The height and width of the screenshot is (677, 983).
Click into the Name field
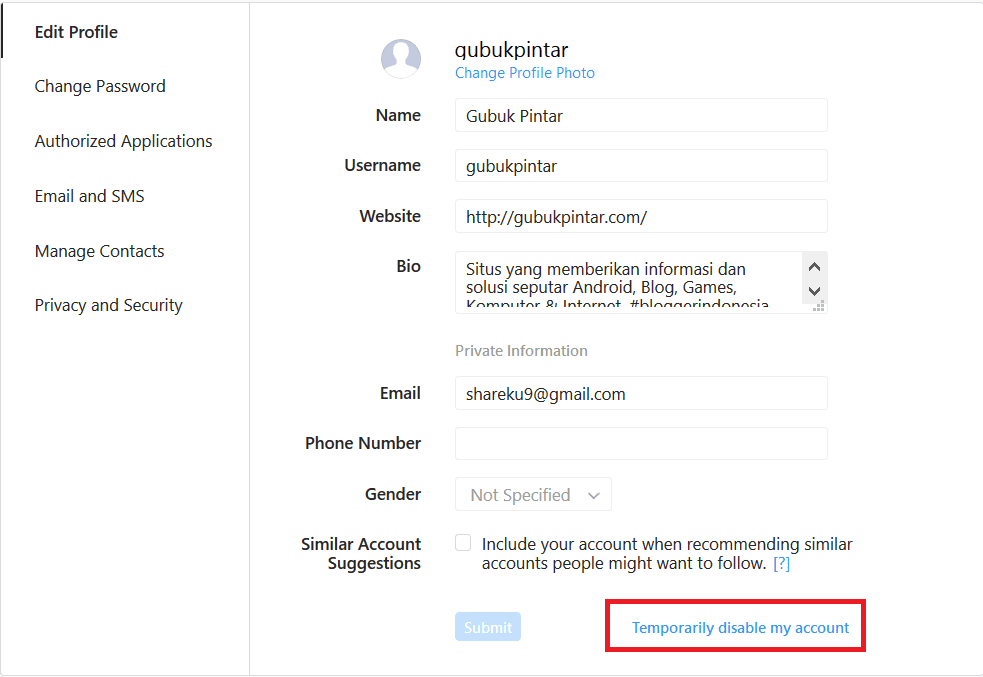pyautogui.click(x=641, y=115)
